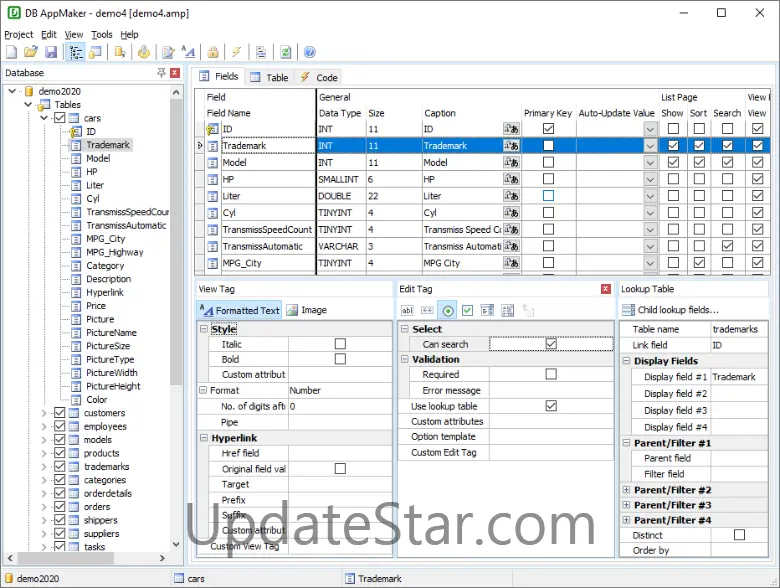
Task: Open Auto-Update Value dropdown for HP row
Action: (x=650, y=179)
